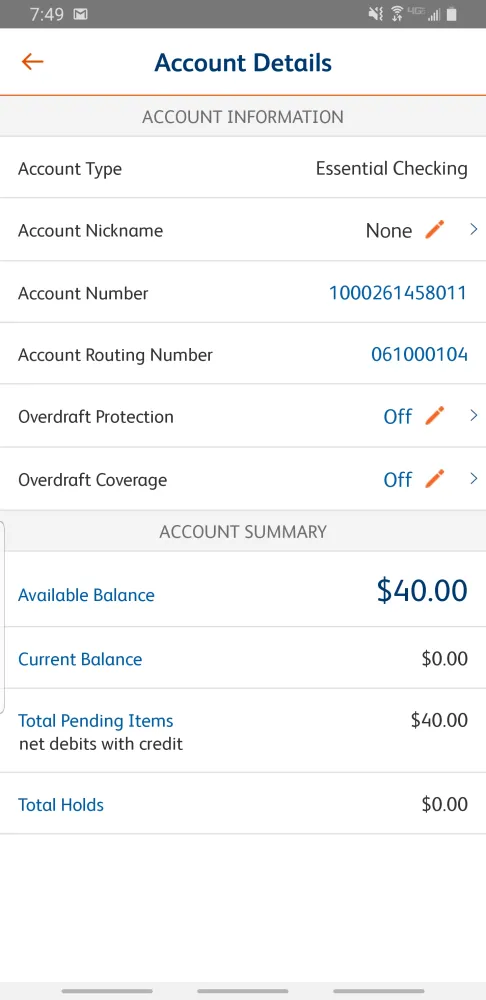Expand the Overdraft Protection row chevron
This screenshot has height=1000, width=486.
click(473, 416)
